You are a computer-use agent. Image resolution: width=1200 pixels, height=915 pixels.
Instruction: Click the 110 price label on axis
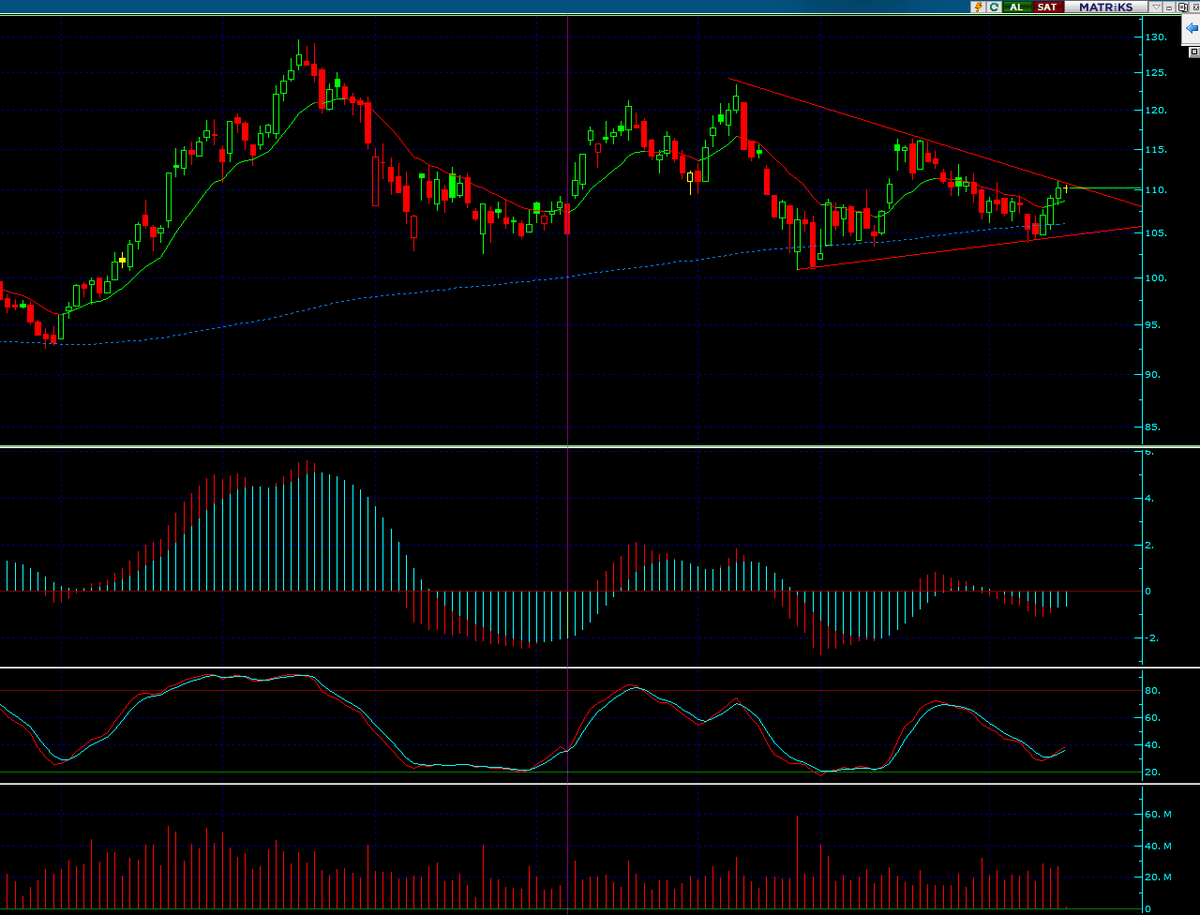tap(1155, 189)
